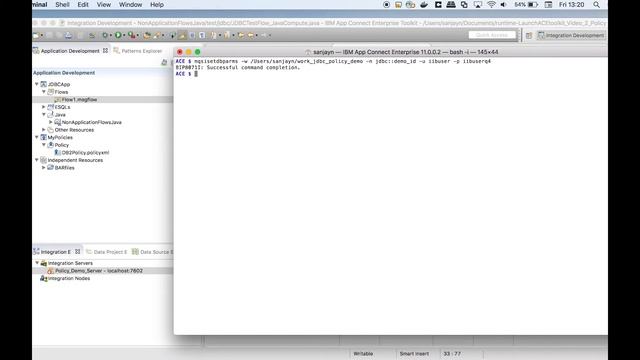Click MyPolicies project icon

44,137
